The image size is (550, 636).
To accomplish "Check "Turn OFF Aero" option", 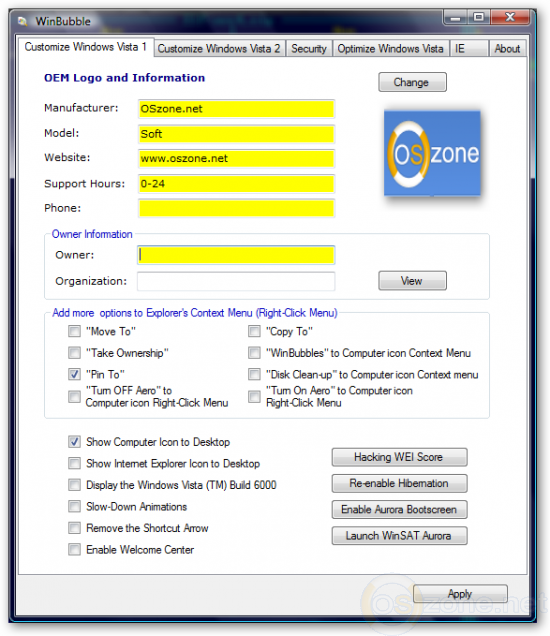I will pyautogui.click(x=74, y=396).
